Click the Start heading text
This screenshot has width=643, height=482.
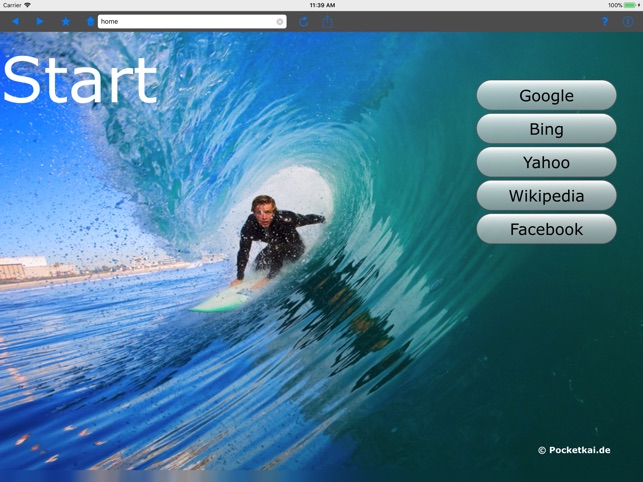[80, 80]
